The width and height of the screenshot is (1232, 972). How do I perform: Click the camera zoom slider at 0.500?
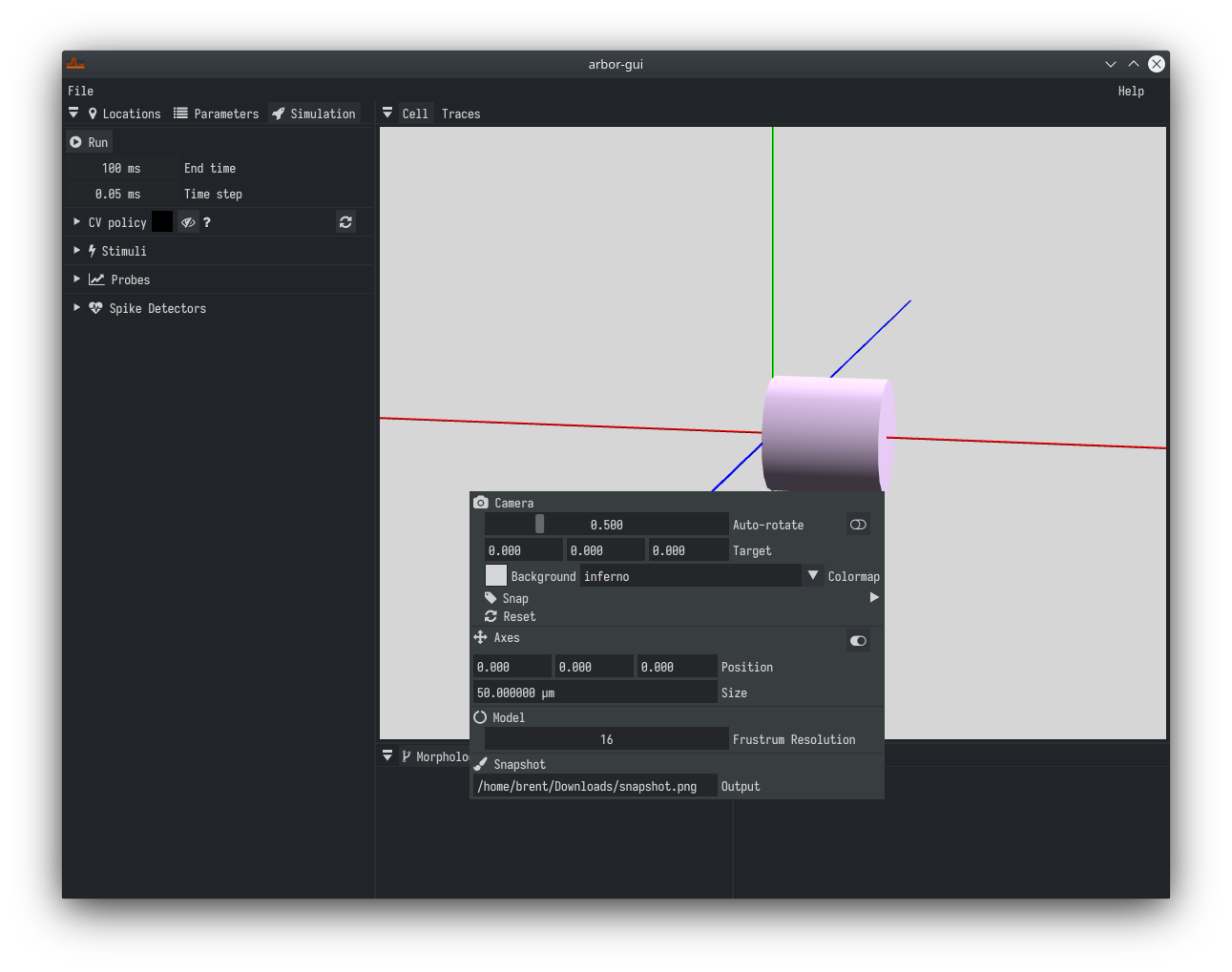607,525
